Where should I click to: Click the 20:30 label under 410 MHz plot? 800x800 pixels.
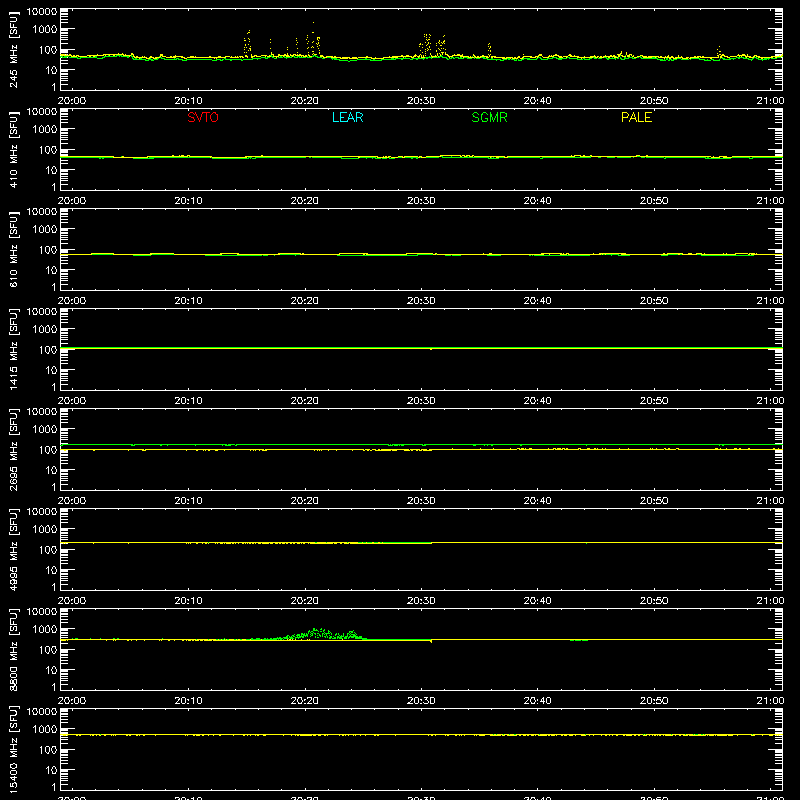(x=421, y=201)
